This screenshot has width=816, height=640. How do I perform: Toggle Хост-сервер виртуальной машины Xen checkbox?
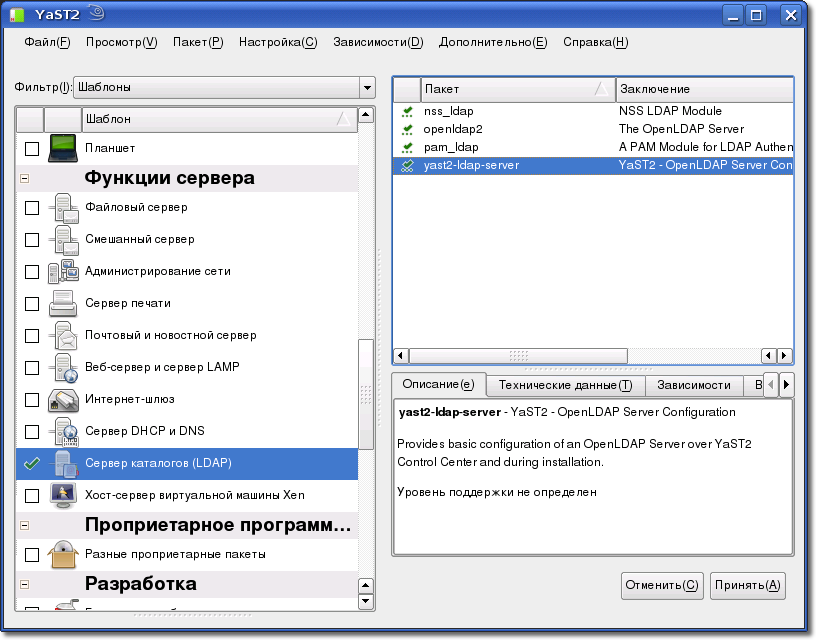coord(32,496)
